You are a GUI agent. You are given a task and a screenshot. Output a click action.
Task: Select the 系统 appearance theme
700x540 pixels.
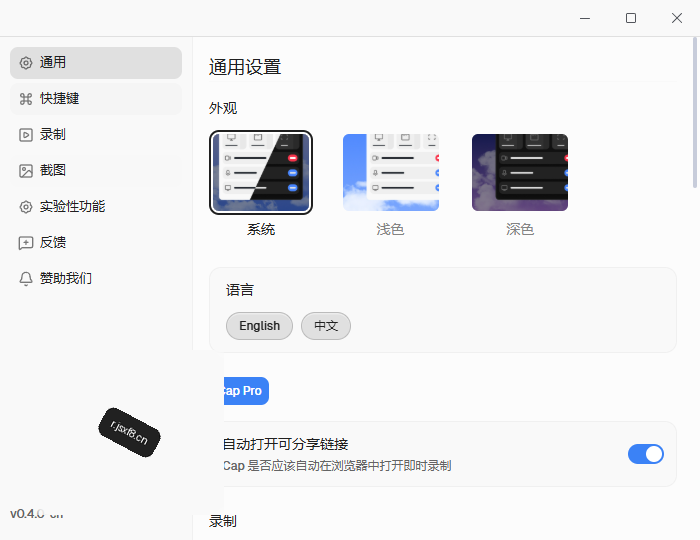click(x=261, y=172)
